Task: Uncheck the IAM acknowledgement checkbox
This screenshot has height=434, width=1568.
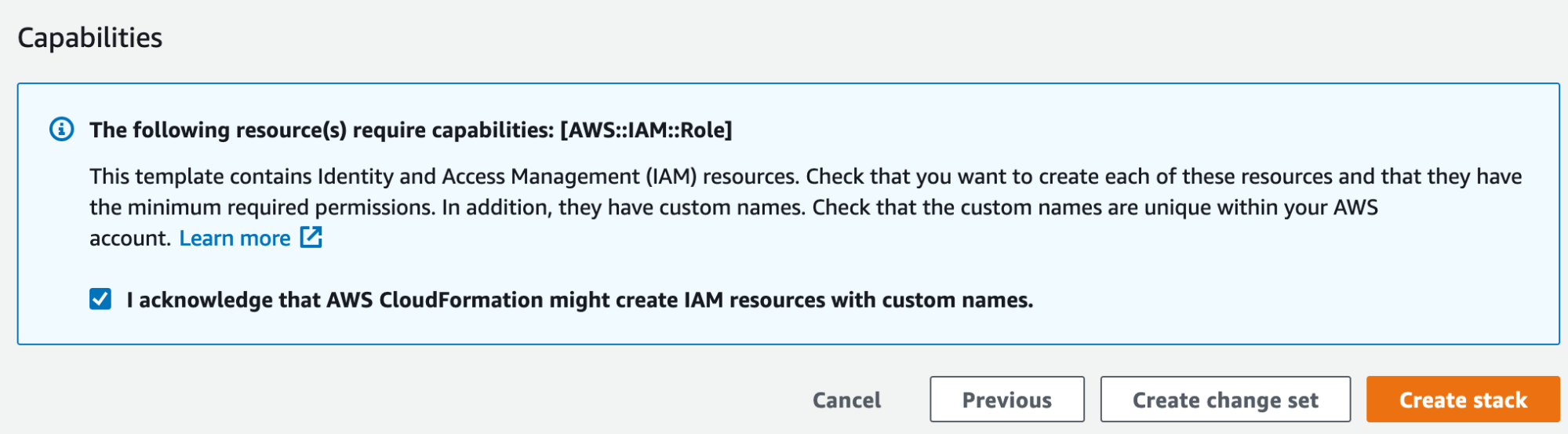Action: click(100, 299)
